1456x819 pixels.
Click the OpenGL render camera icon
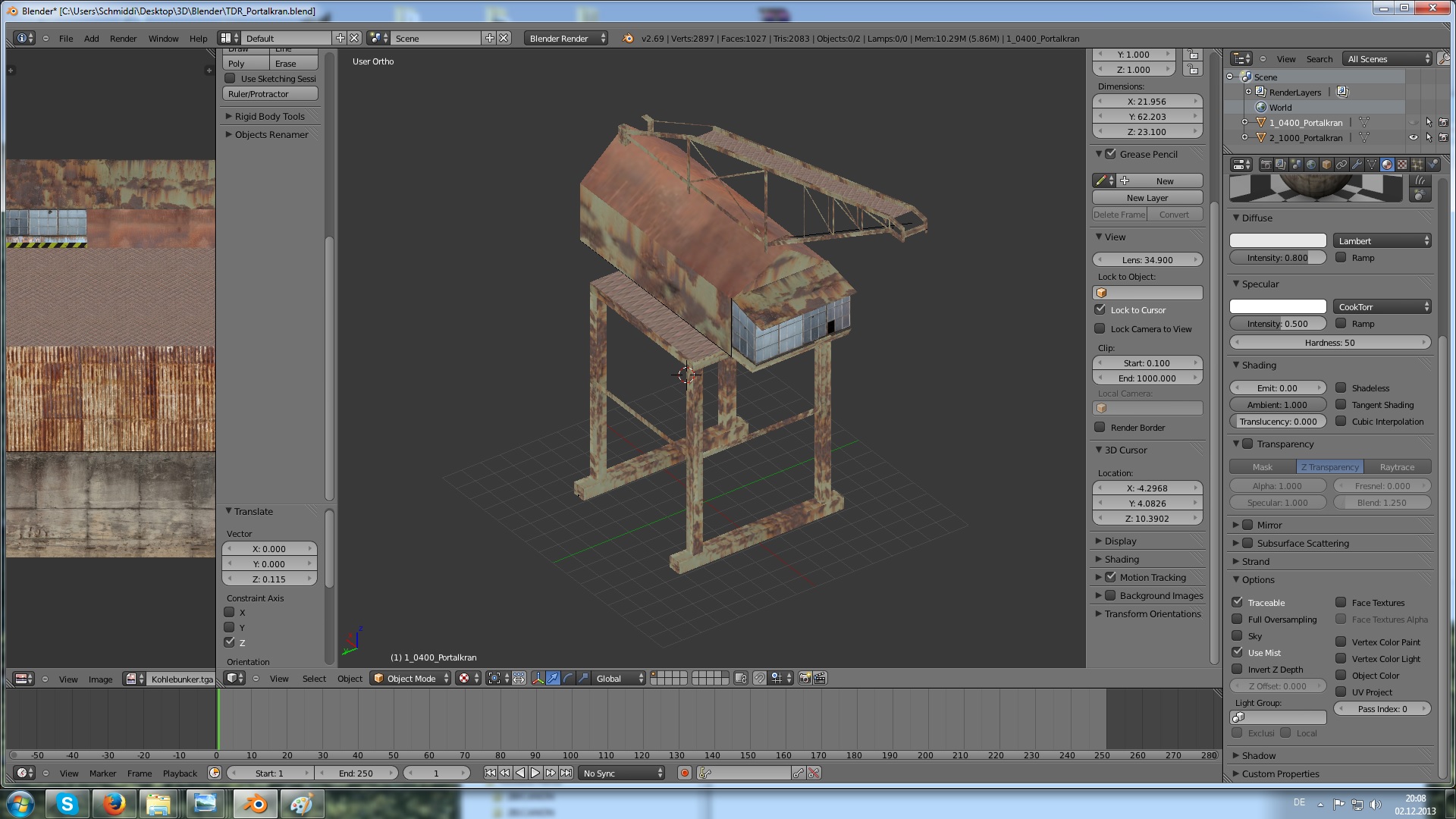805,679
